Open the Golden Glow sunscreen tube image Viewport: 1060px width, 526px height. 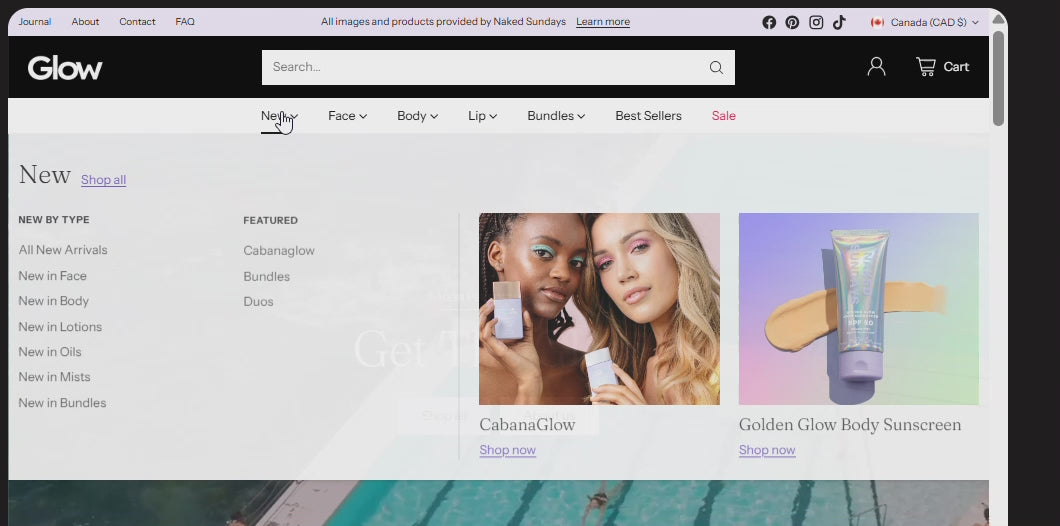coord(859,309)
